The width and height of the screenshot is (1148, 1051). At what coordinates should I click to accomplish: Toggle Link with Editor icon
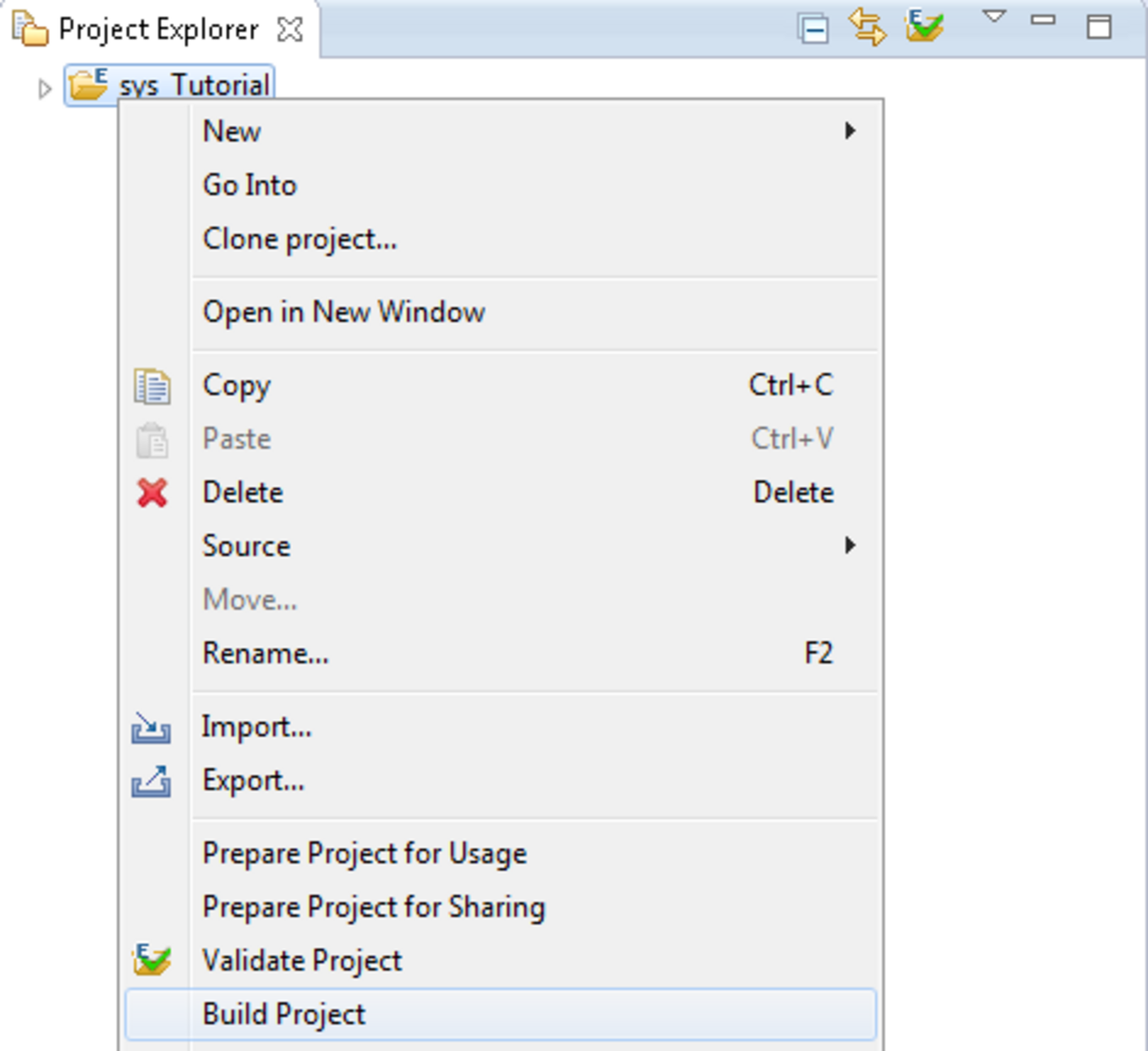[867, 28]
